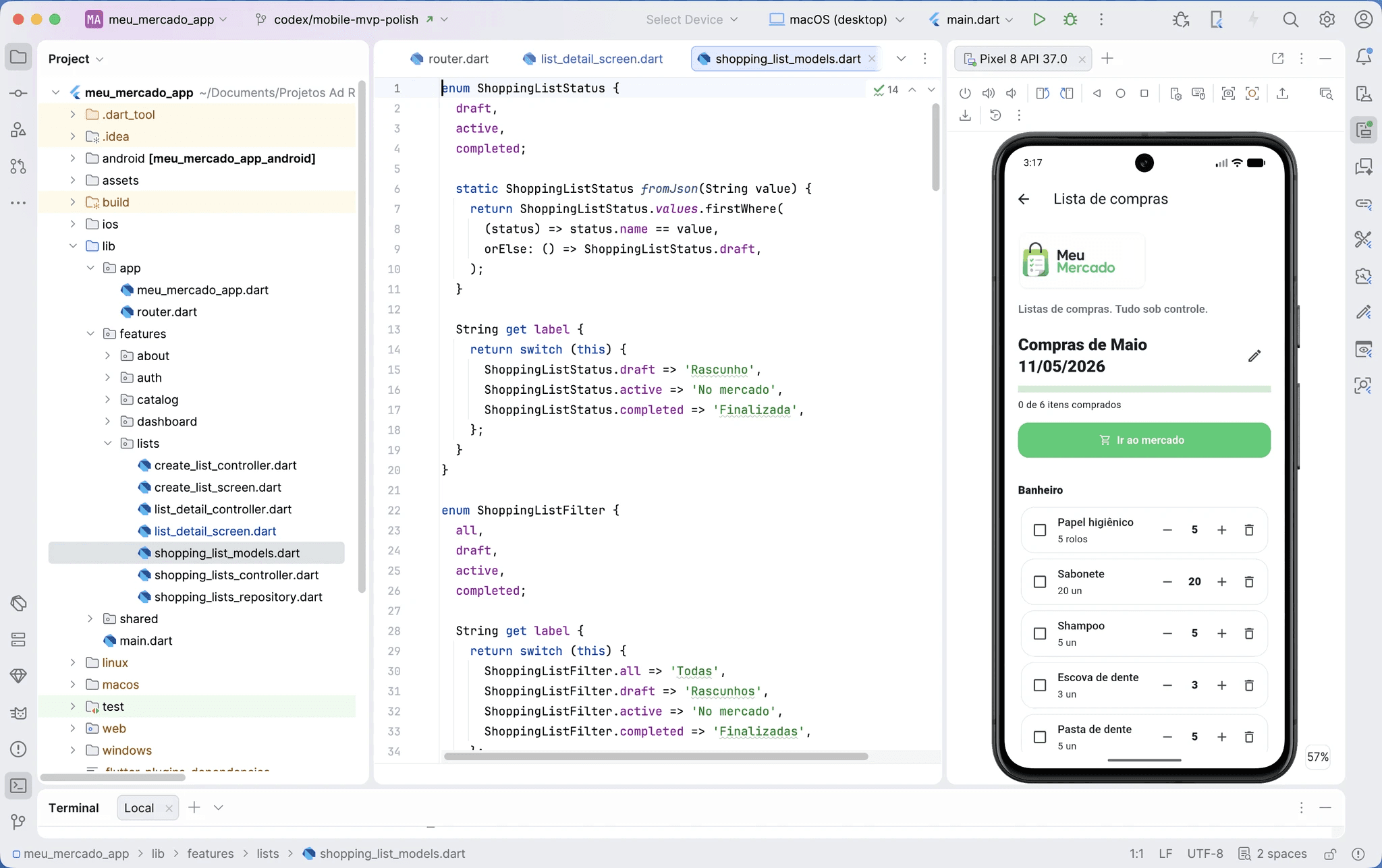Open the Git tool window icon
Viewport: 1382px width, 868px height.
tap(19, 821)
